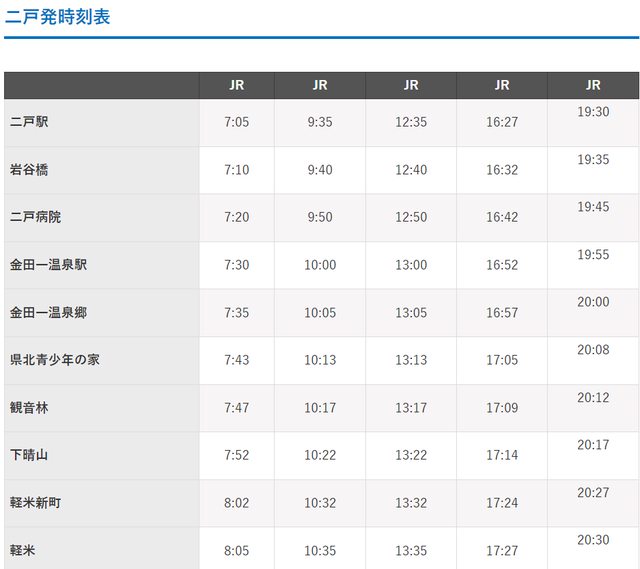Select the 二戸駅 row label
The width and height of the screenshot is (640, 569).
[29, 122]
